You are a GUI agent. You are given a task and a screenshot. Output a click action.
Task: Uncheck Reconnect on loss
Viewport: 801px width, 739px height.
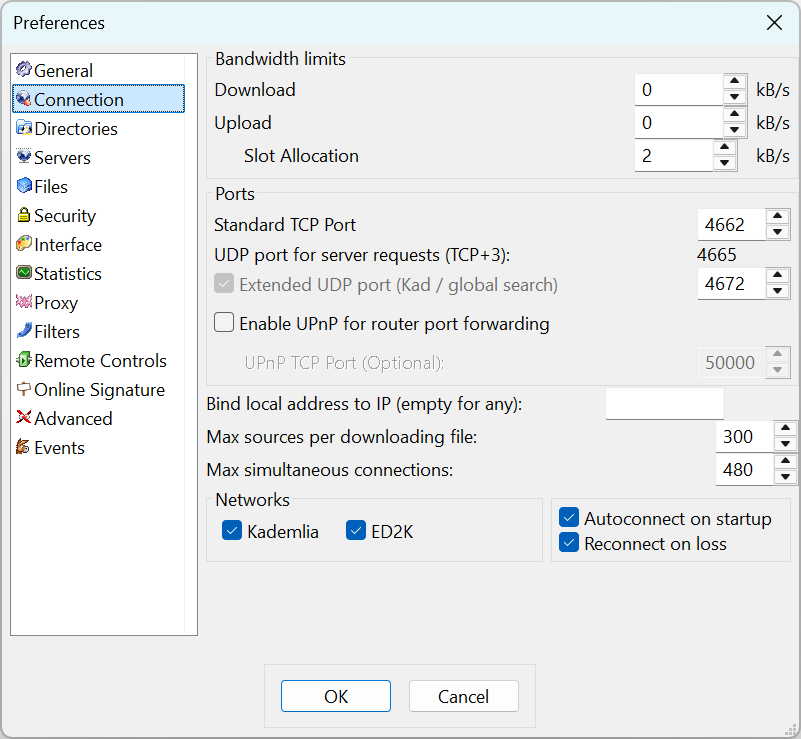(x=569, y=542)
